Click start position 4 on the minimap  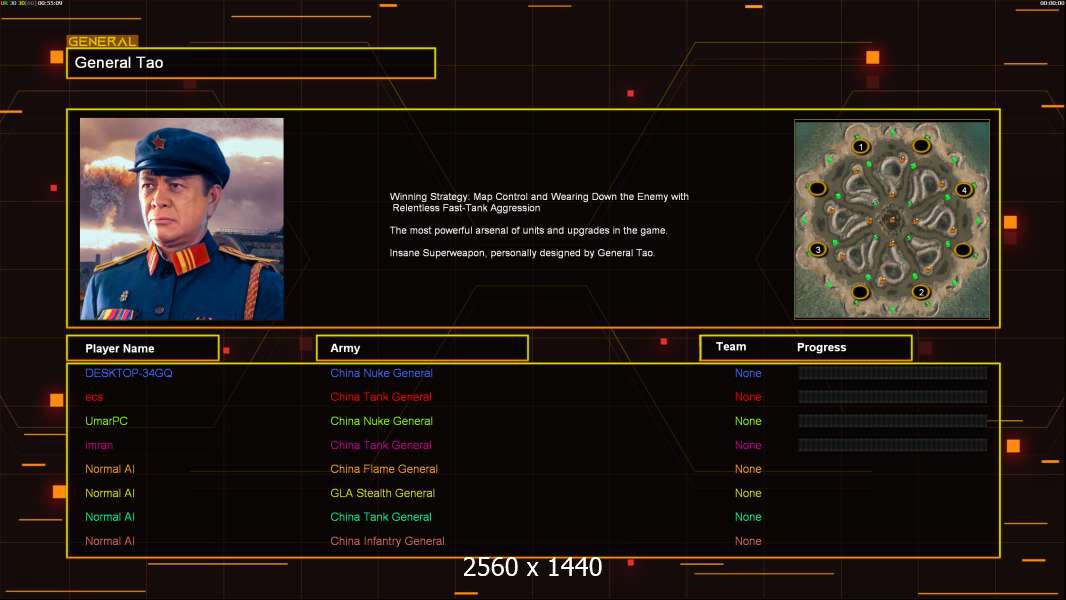[963, 190]
